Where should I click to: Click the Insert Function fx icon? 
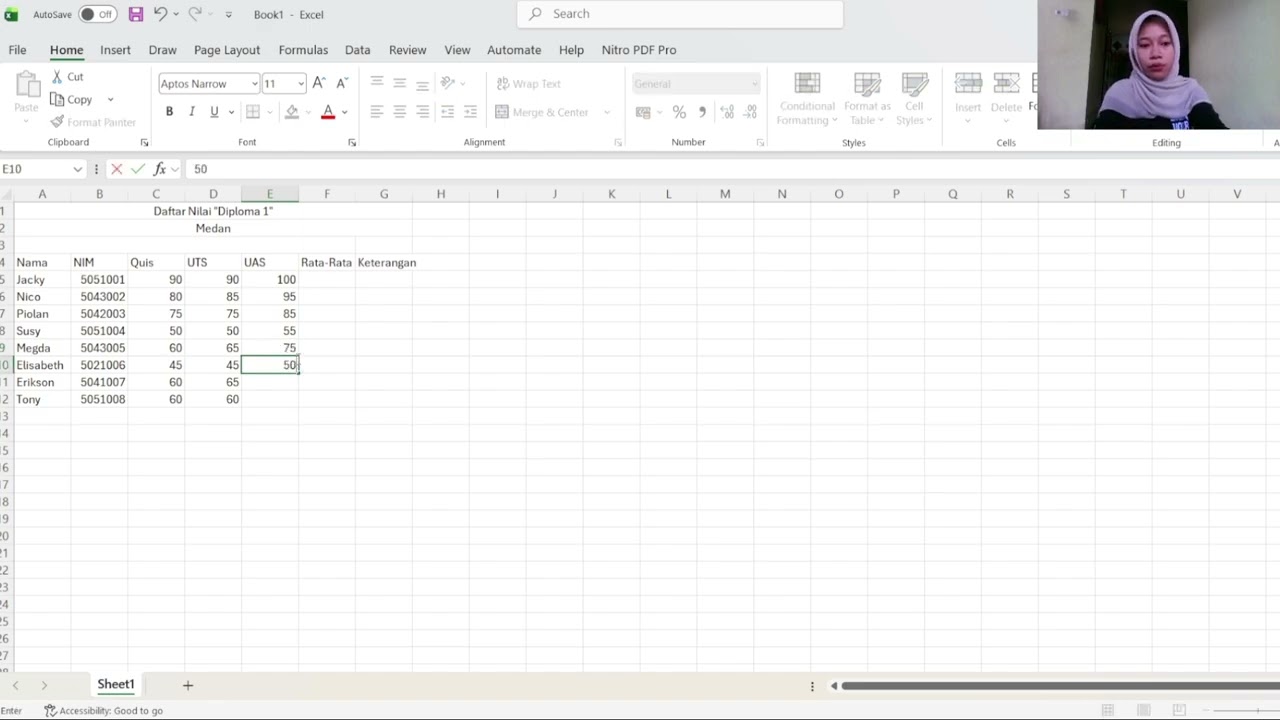click(159, 169)
